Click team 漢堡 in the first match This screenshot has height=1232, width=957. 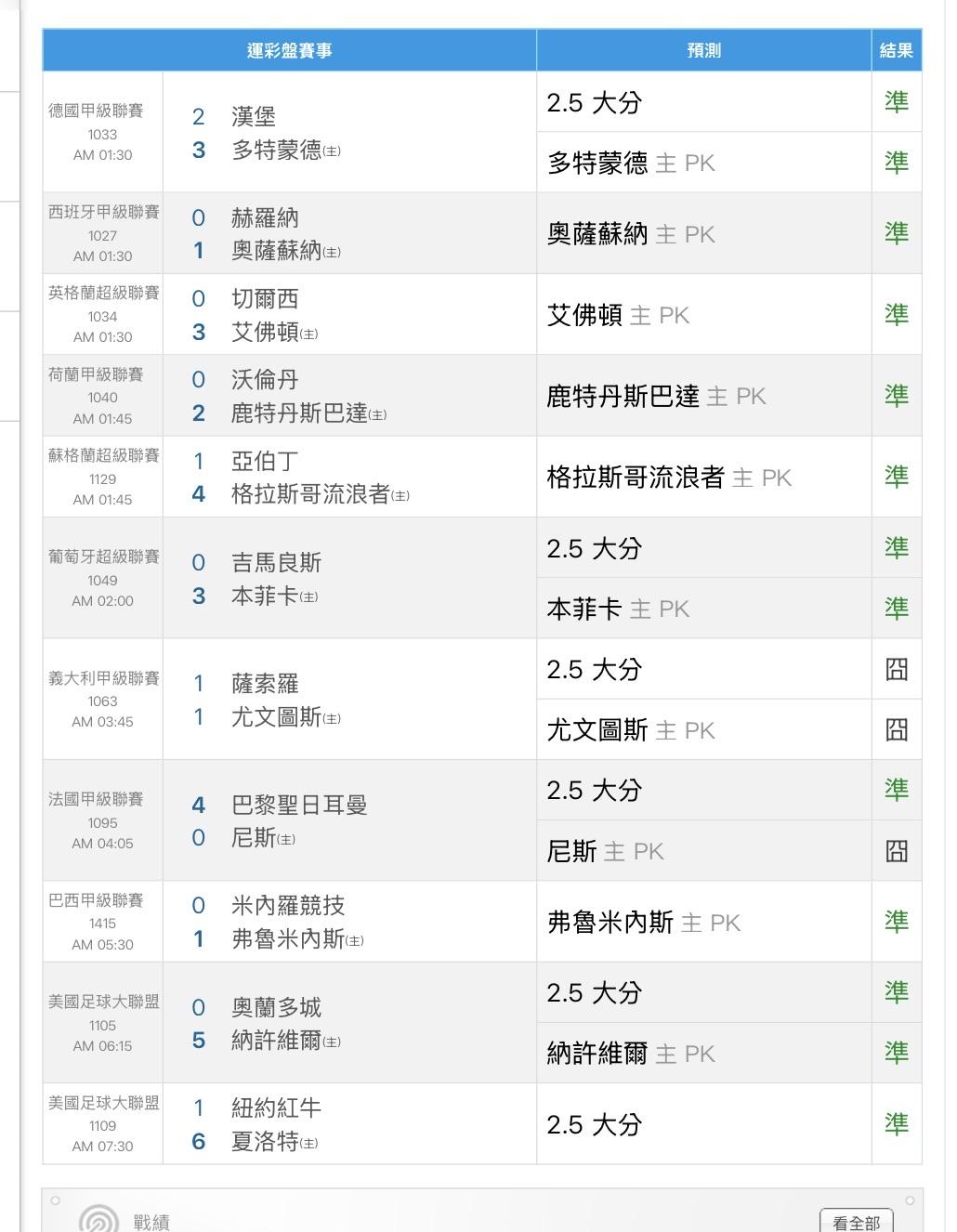(x=254, y=117)
